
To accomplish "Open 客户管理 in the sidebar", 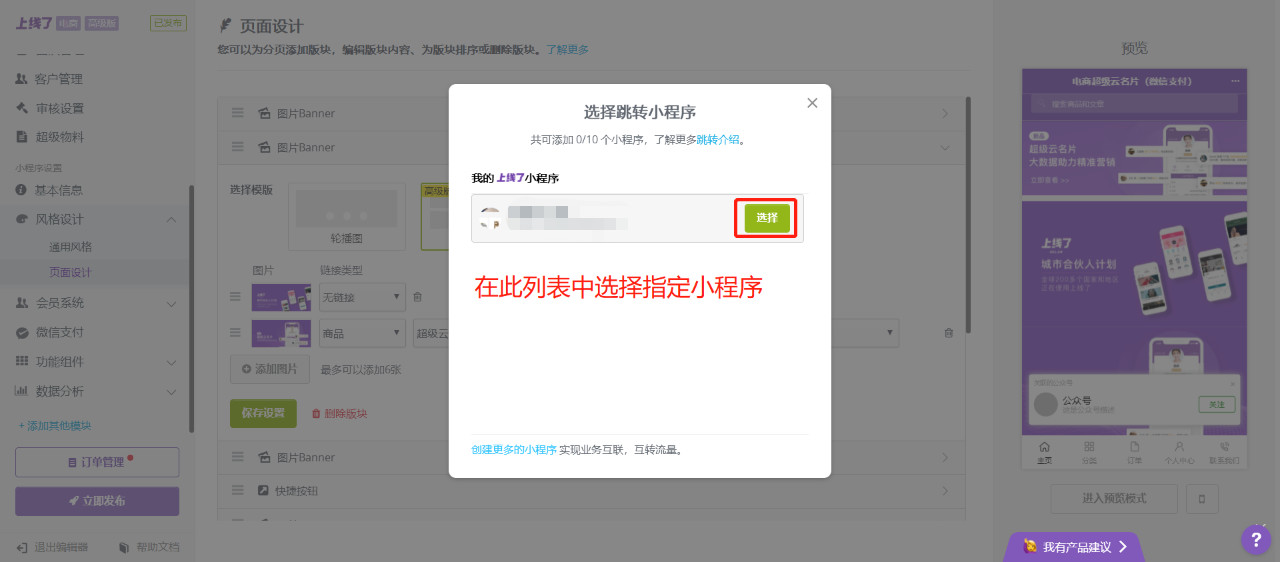I will (58, 79).
